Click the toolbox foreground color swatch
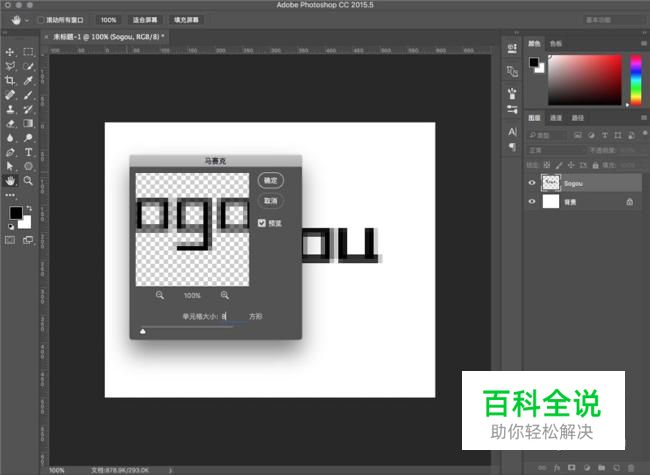Image resolution: width=650 pixels, height=475 pixels. coord(16,213)
